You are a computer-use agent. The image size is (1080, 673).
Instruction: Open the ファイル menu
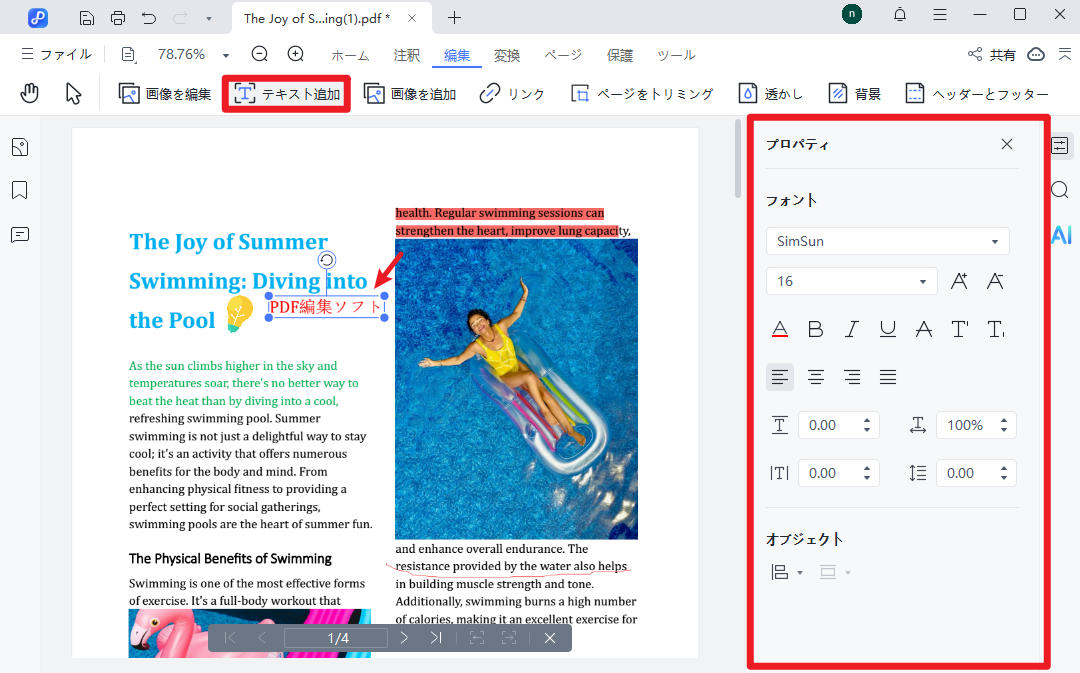[x=56, y=54]
